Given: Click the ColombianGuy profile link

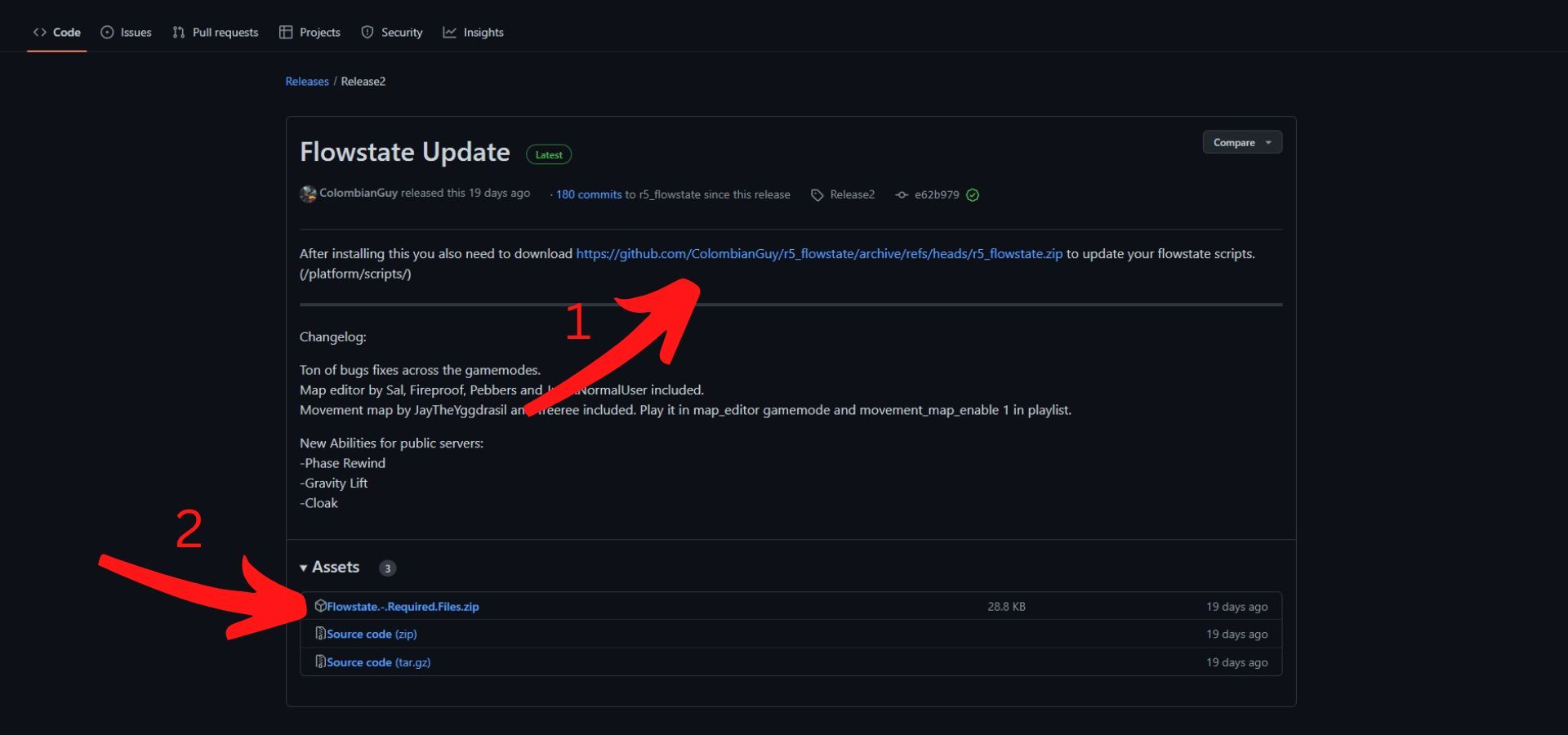Looking at the screenshot, I should click(358, 193).
